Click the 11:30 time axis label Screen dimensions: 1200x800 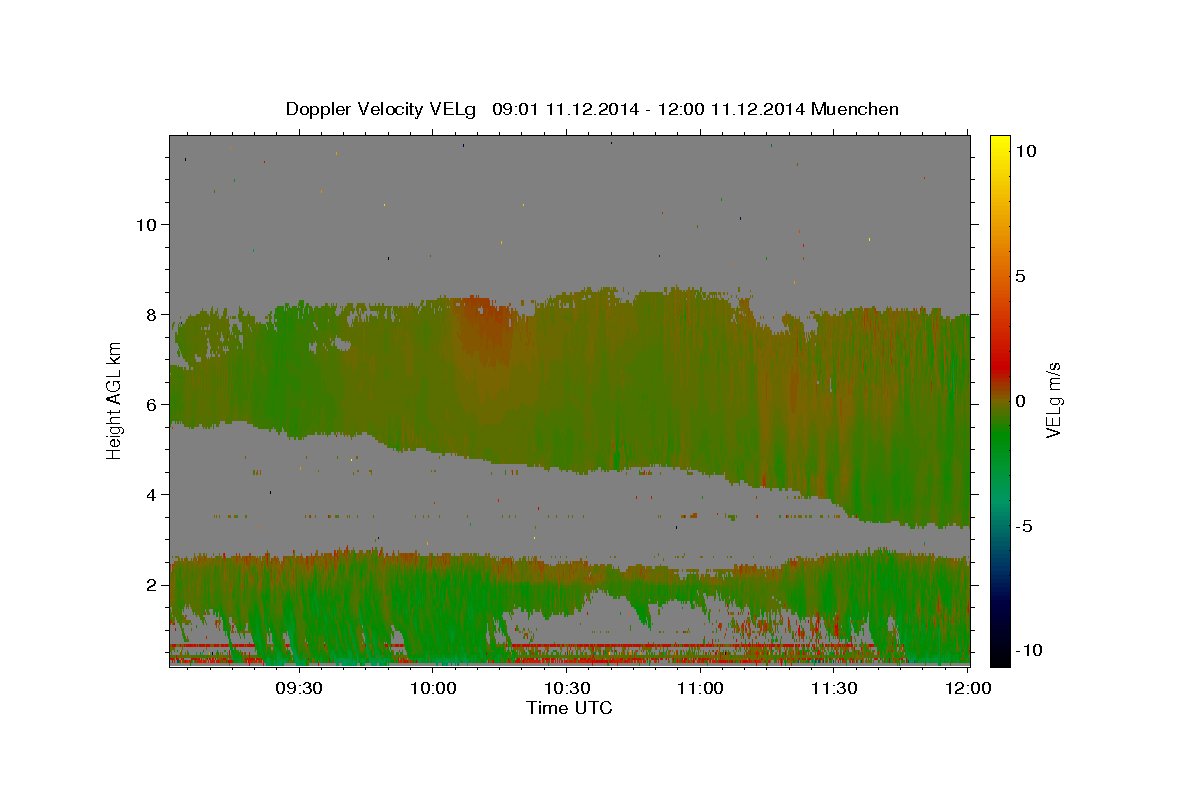[x=835, y=689]
